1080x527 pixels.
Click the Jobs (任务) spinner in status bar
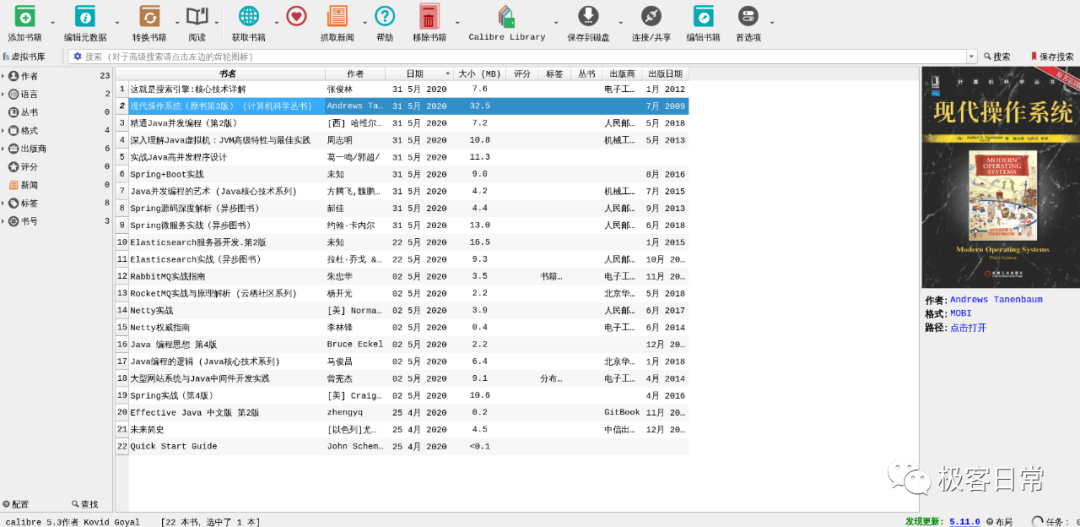pos(1037,521)
